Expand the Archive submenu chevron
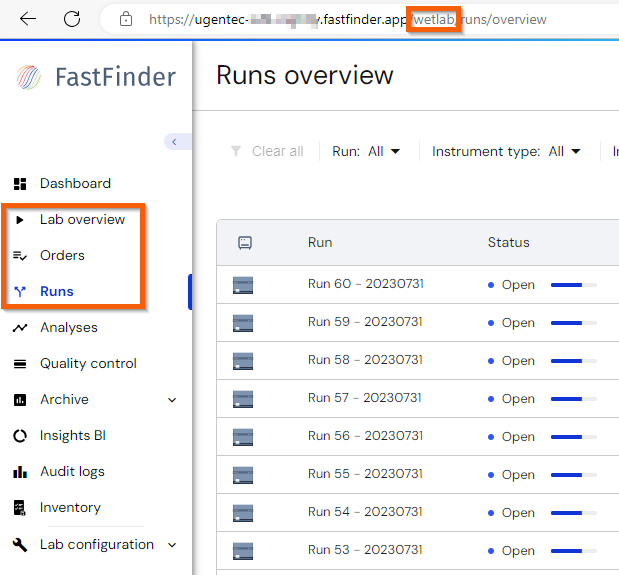The image size is (619, 575). (x=172, y=400)
